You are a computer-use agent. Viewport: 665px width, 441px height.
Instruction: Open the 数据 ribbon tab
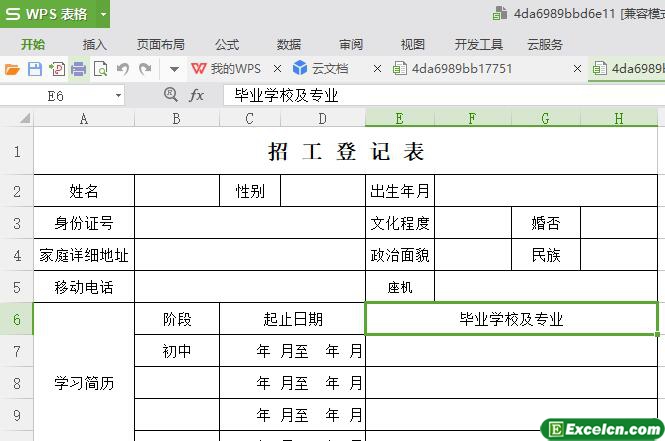click(x=289, y=45)
